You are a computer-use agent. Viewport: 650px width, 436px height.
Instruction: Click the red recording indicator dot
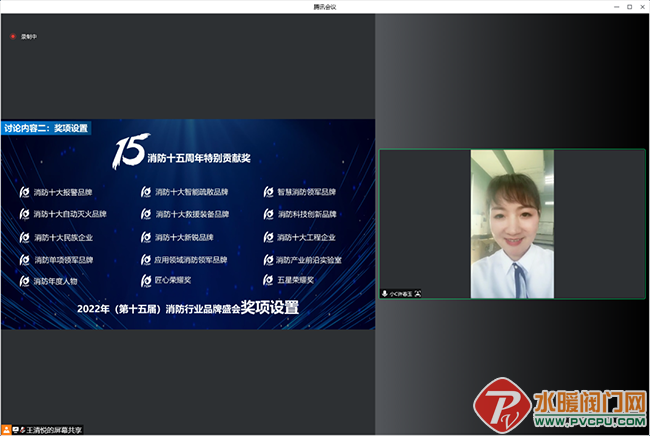pos(13,36)
